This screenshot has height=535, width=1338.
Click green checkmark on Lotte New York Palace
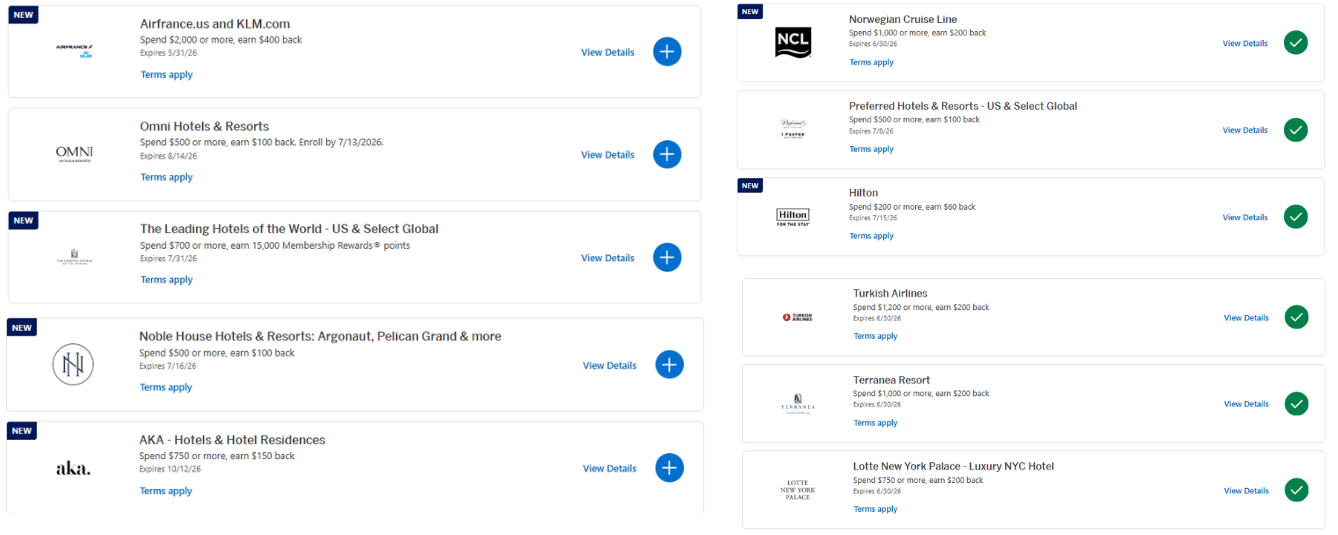[x=1297, y=490]
